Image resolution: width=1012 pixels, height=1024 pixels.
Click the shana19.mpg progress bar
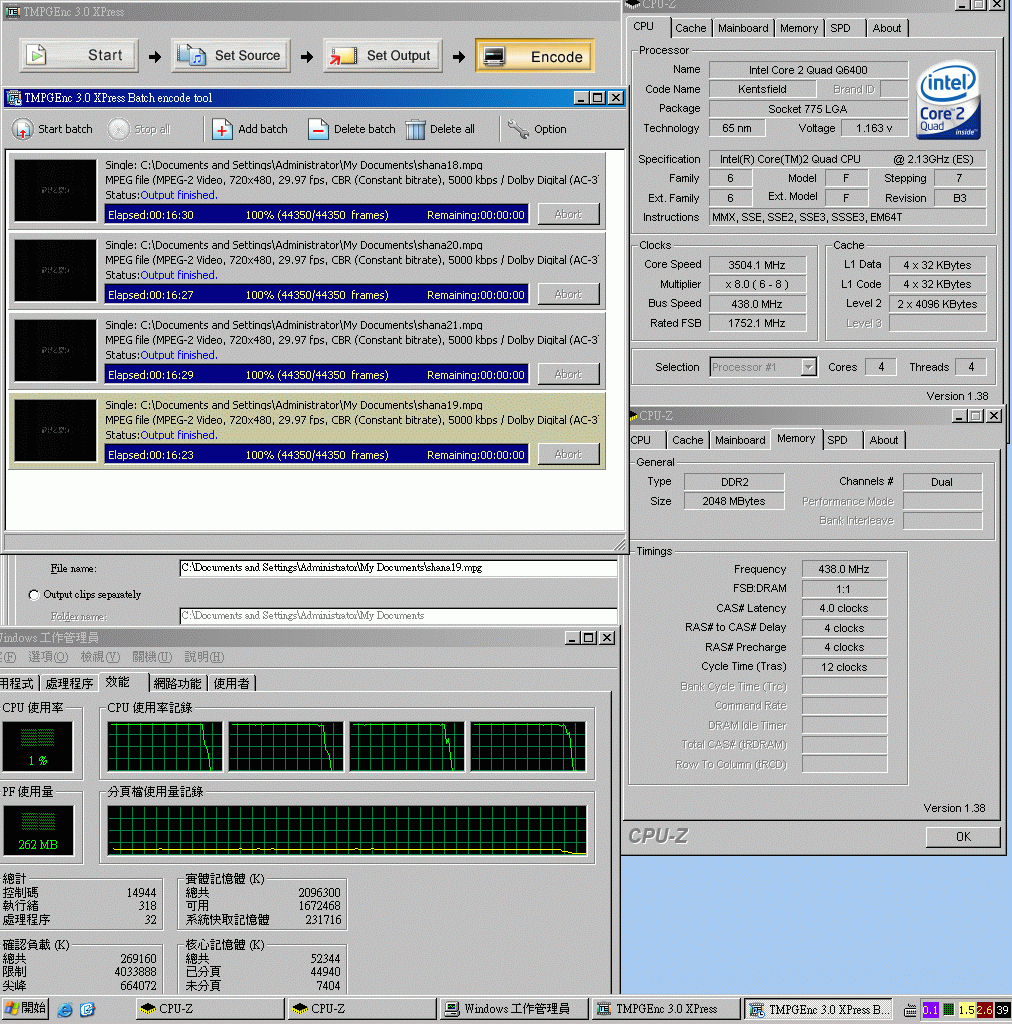(x=316, y=455)
